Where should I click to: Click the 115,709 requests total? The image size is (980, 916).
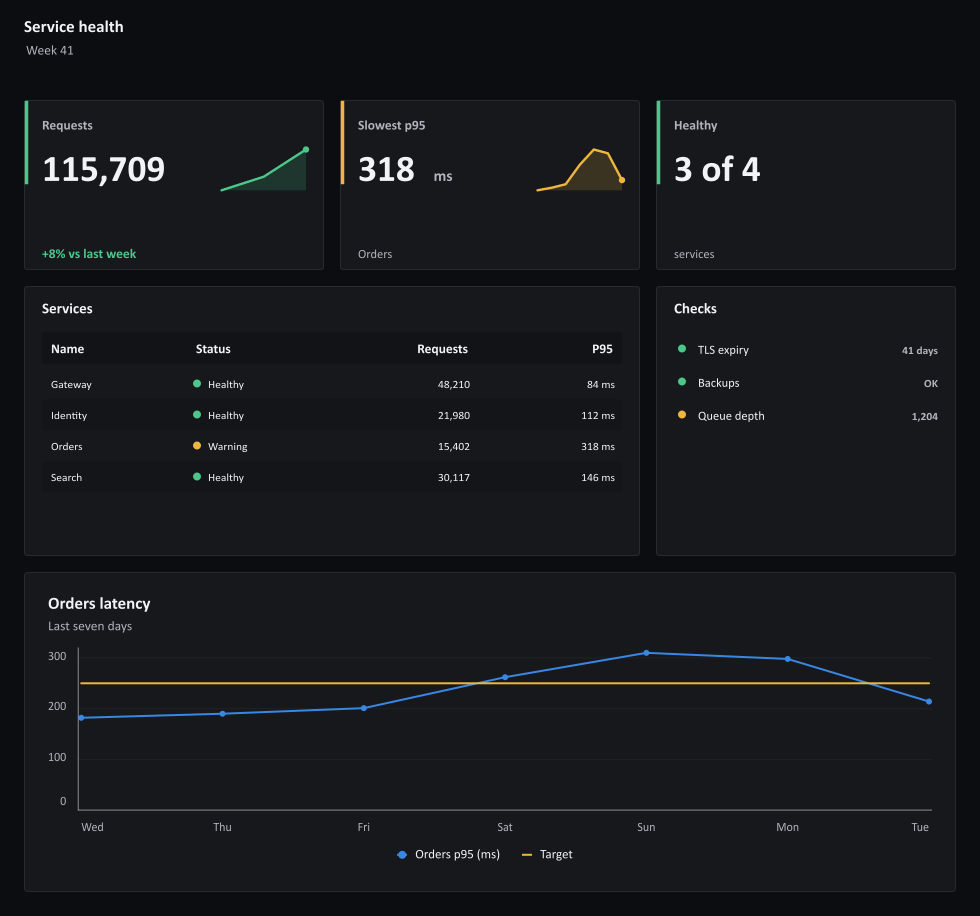104,169
